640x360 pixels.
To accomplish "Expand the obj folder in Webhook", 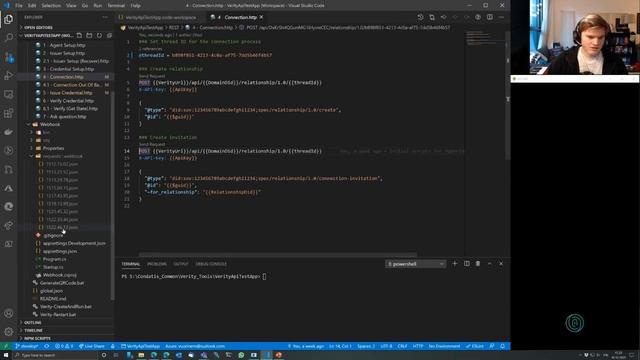I will [x=46, y=140].
